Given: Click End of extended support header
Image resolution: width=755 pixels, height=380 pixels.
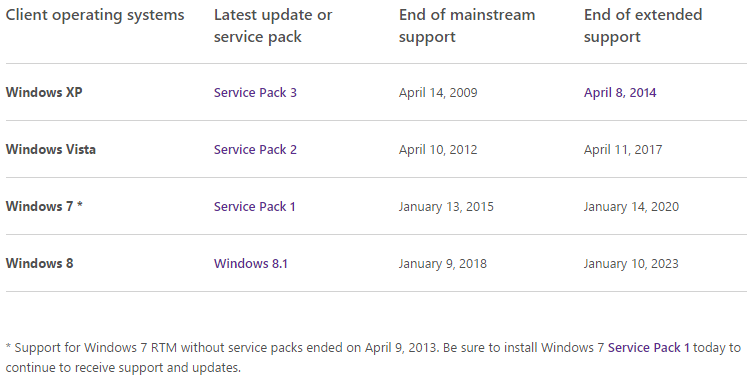Looking at the screenshot, I should (x=643, y=26).
